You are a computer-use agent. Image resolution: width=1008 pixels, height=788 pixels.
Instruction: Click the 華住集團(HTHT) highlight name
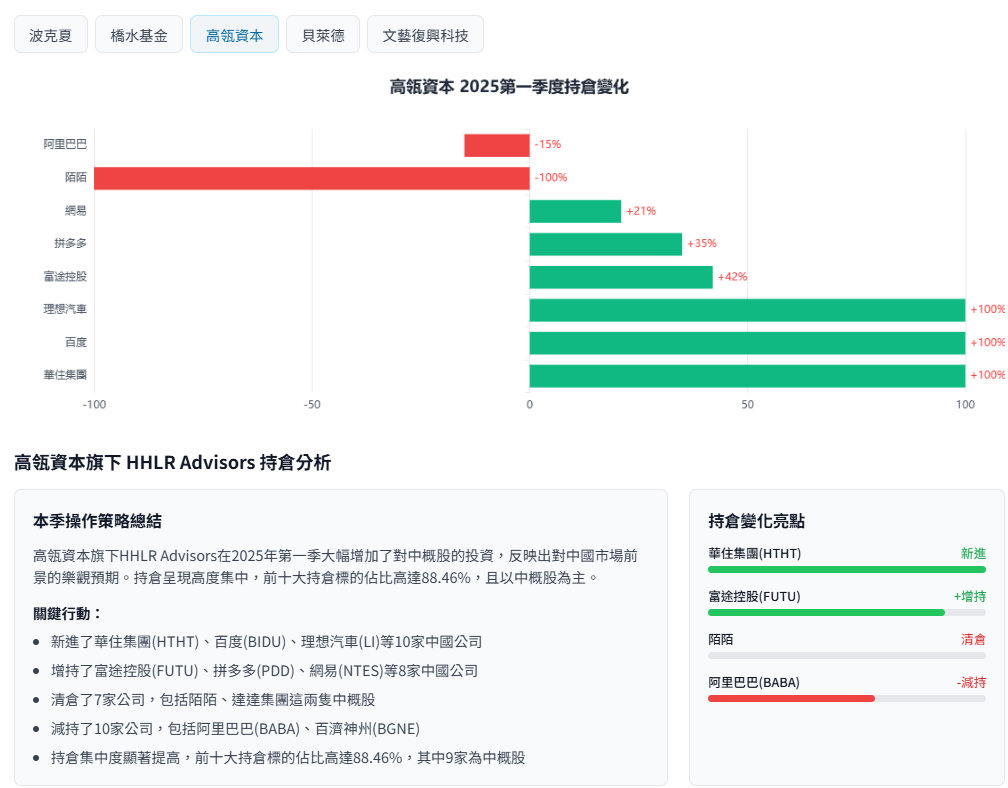[x=755, y=553]
